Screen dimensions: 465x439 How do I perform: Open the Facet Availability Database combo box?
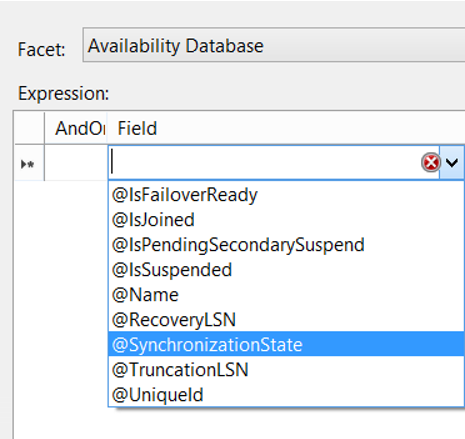coord(274,45)
